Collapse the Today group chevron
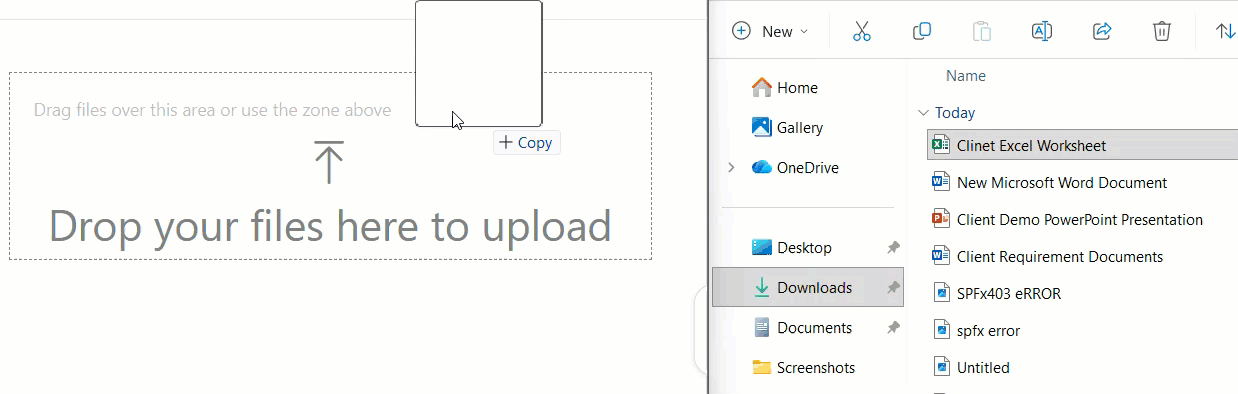Viewport: 1238px width, 394px height. [x=923, y=113]
